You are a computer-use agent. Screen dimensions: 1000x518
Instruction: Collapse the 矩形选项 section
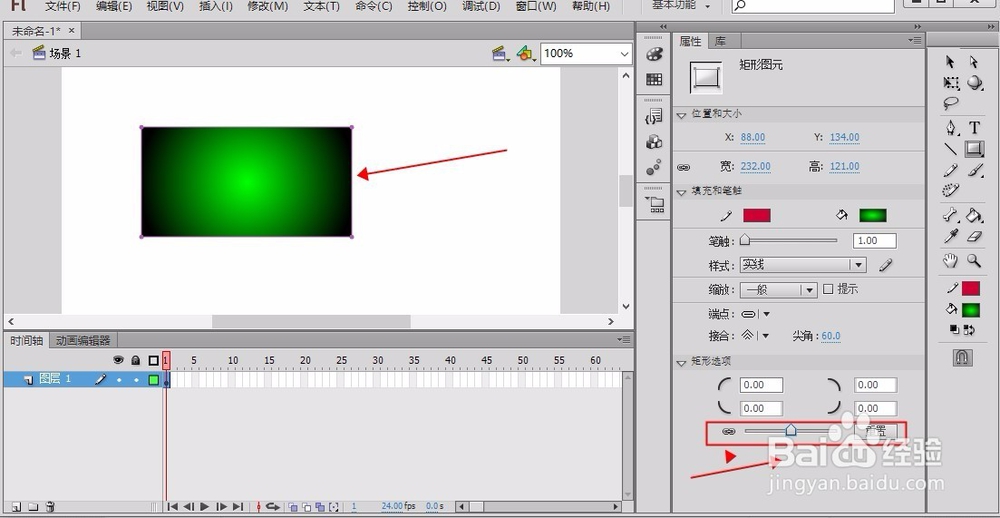[681, 362]
